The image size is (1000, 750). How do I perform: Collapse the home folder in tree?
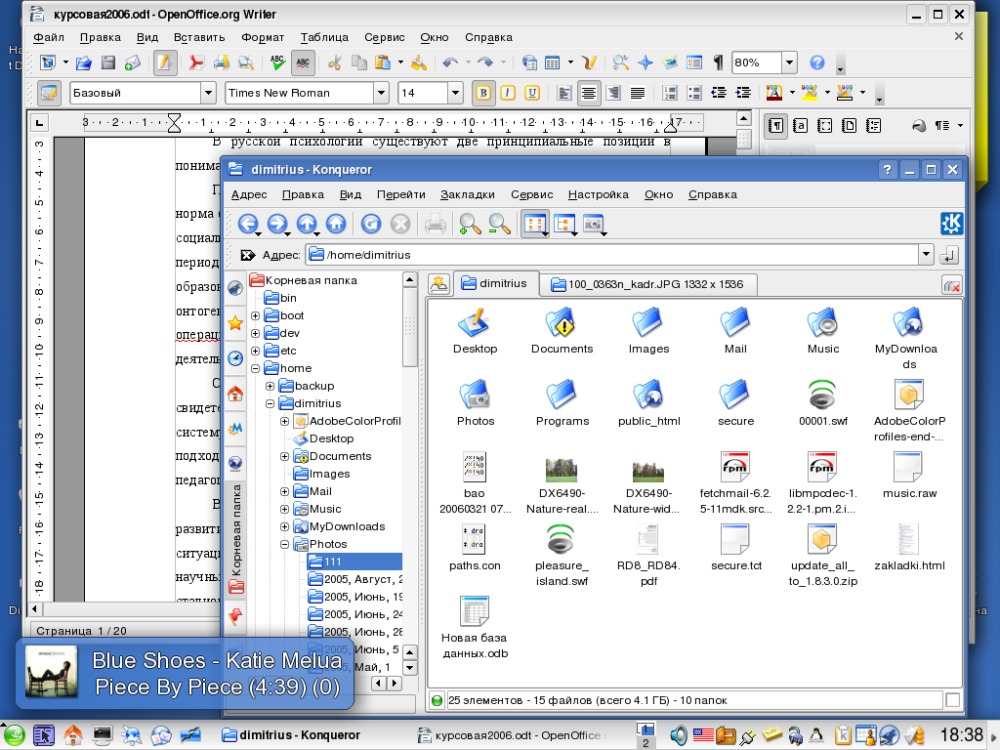(x=255, y=369)
